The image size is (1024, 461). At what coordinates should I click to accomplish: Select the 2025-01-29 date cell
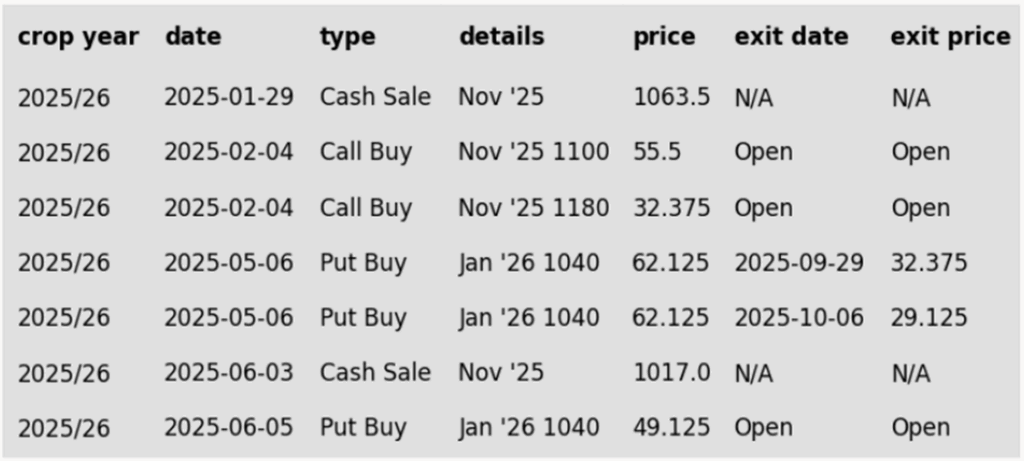pos(229,97)
